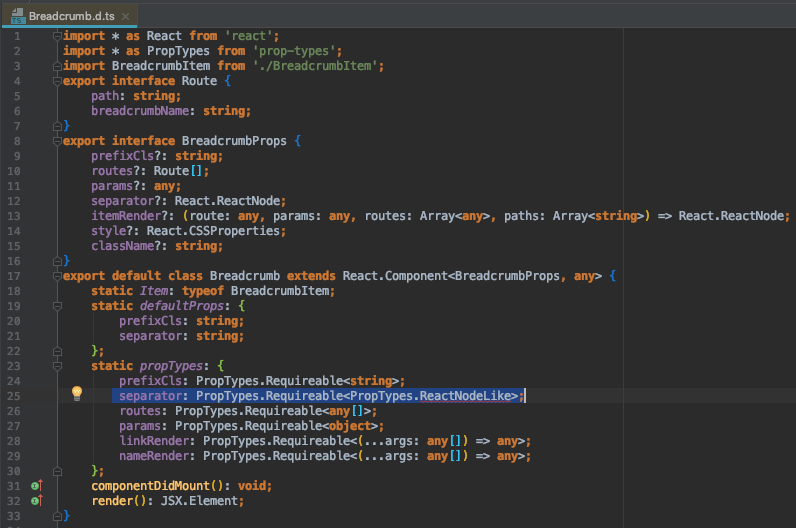Click the gutter implements marker beside render()
Viewport: 796px width, 528px height.
(x=37, y=501)
